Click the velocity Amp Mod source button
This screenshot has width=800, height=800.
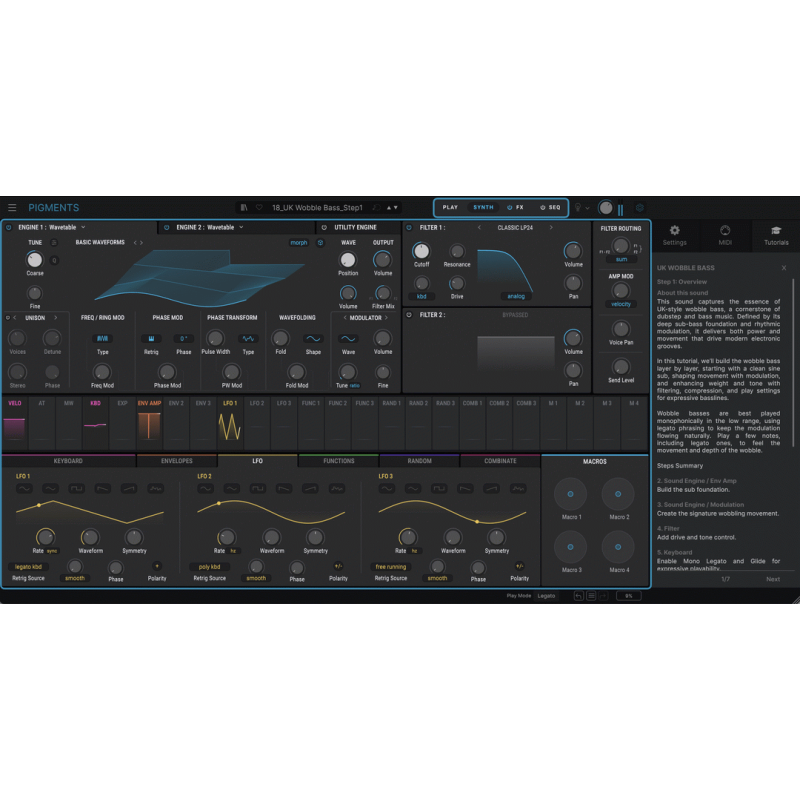coord(621,305)
